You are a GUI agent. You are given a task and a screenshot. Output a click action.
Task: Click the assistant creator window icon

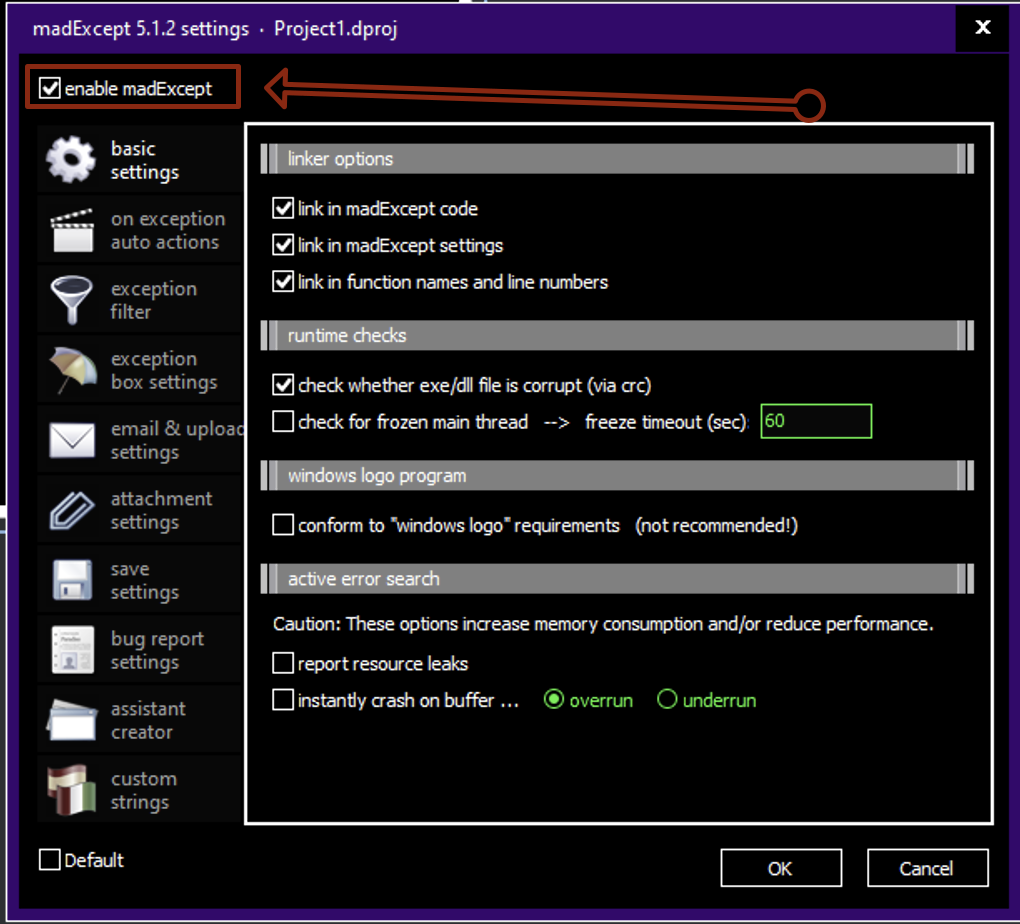click(x=72, y=720)
